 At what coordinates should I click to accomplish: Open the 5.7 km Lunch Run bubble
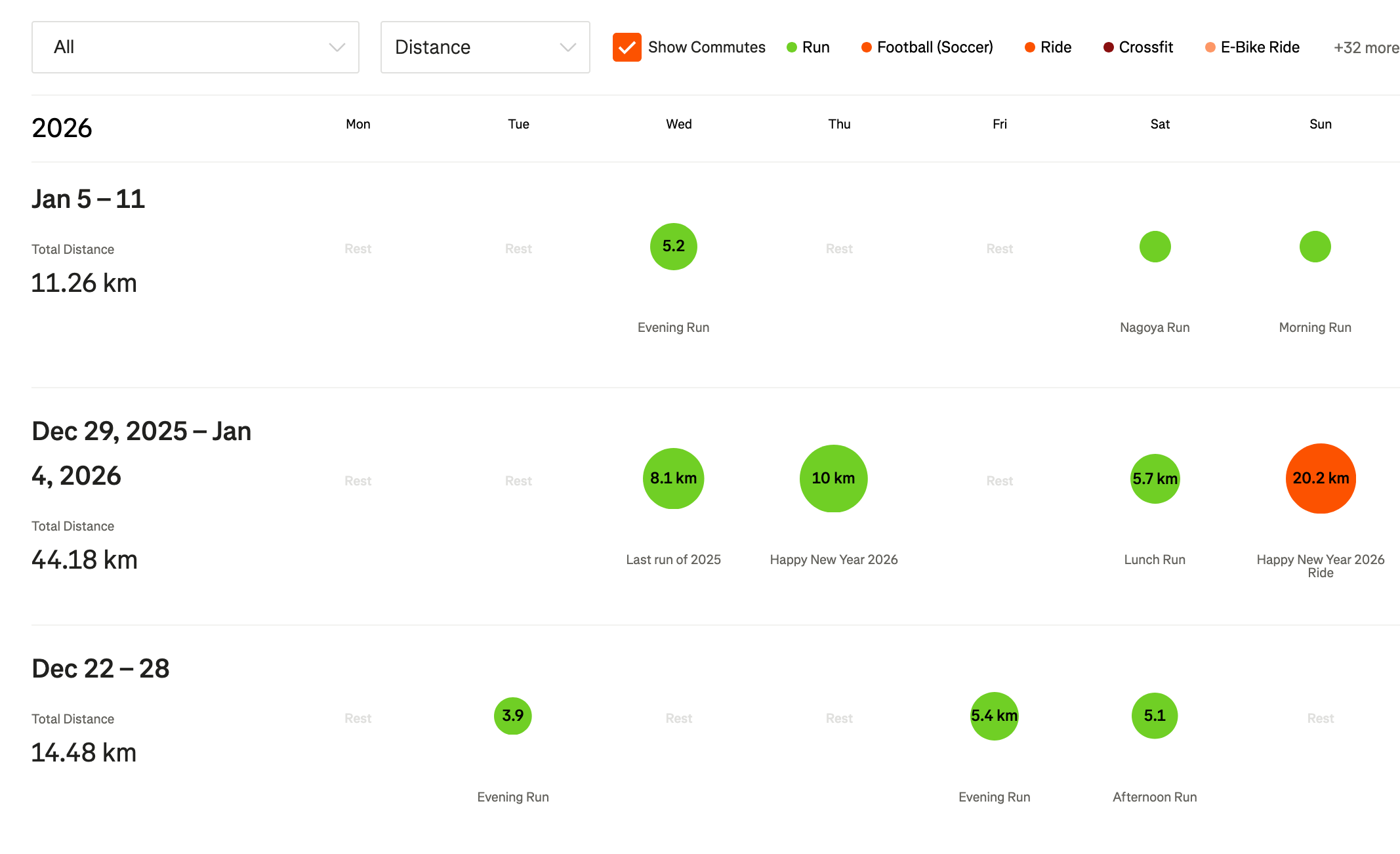(1155, 479)
